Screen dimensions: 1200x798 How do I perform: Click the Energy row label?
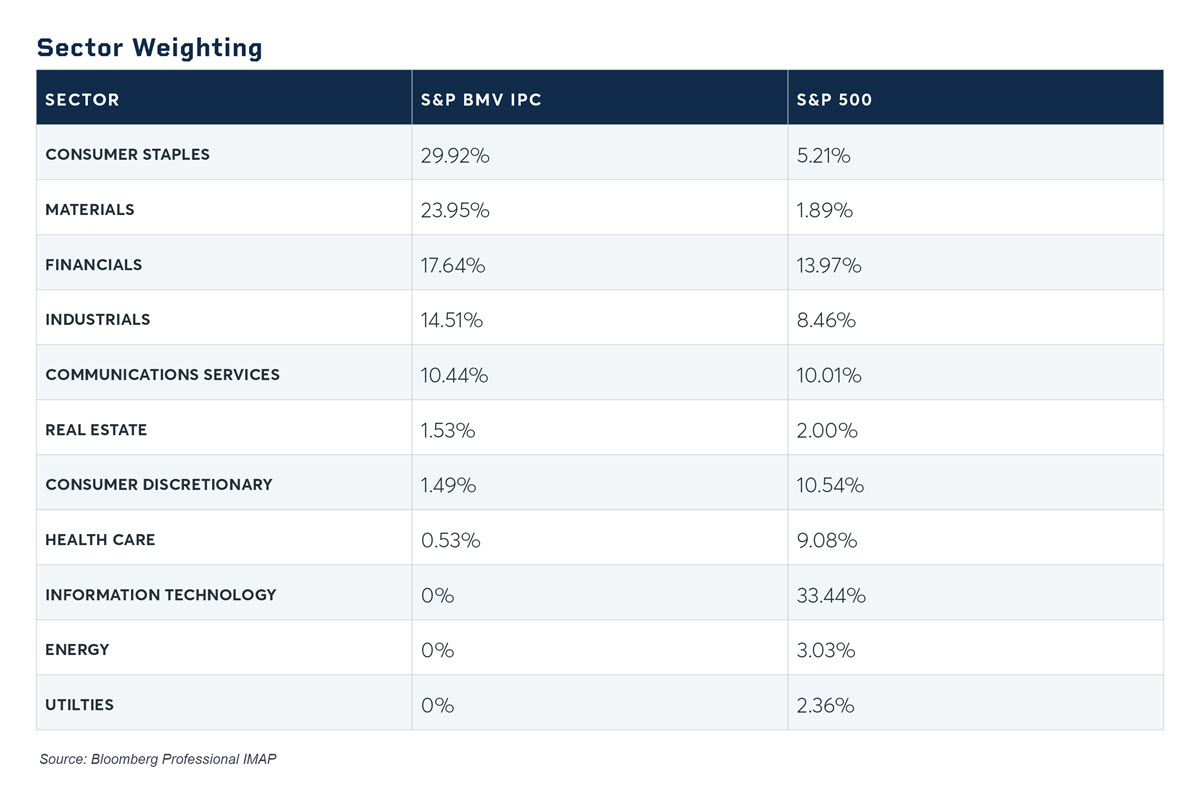point(77,650)
